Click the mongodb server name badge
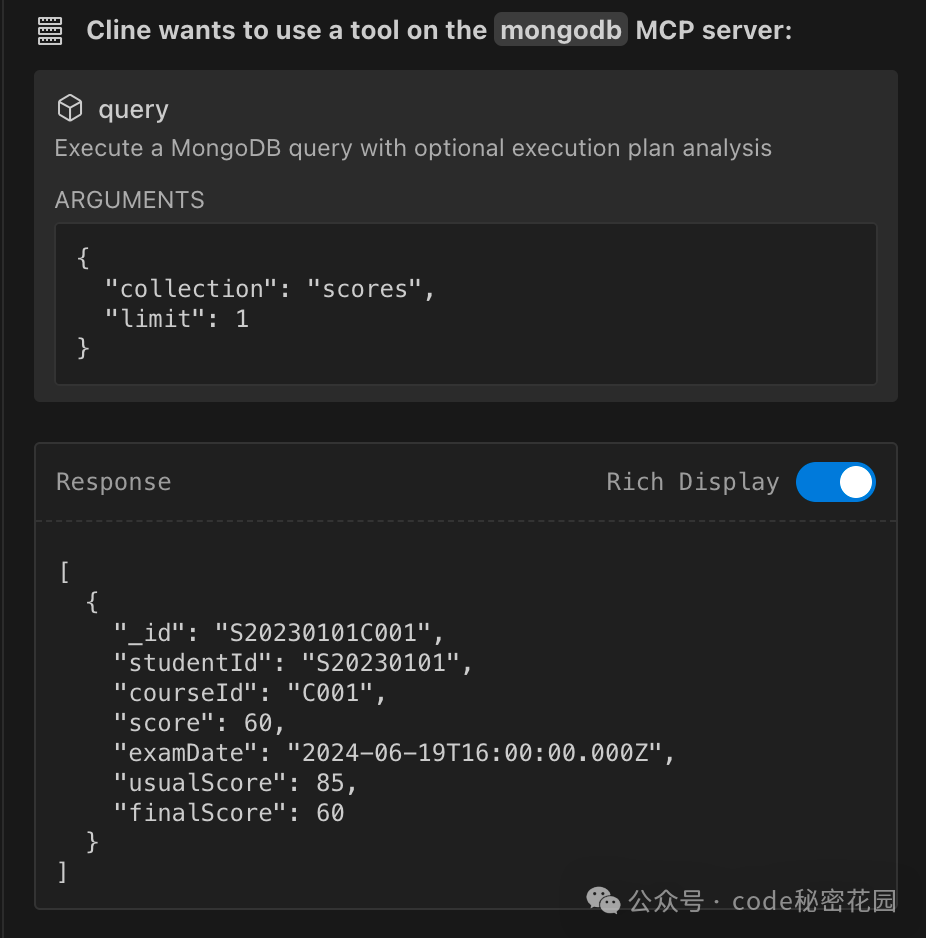The width and height of the screenshot is (926, 938). (x=561, y=30)
